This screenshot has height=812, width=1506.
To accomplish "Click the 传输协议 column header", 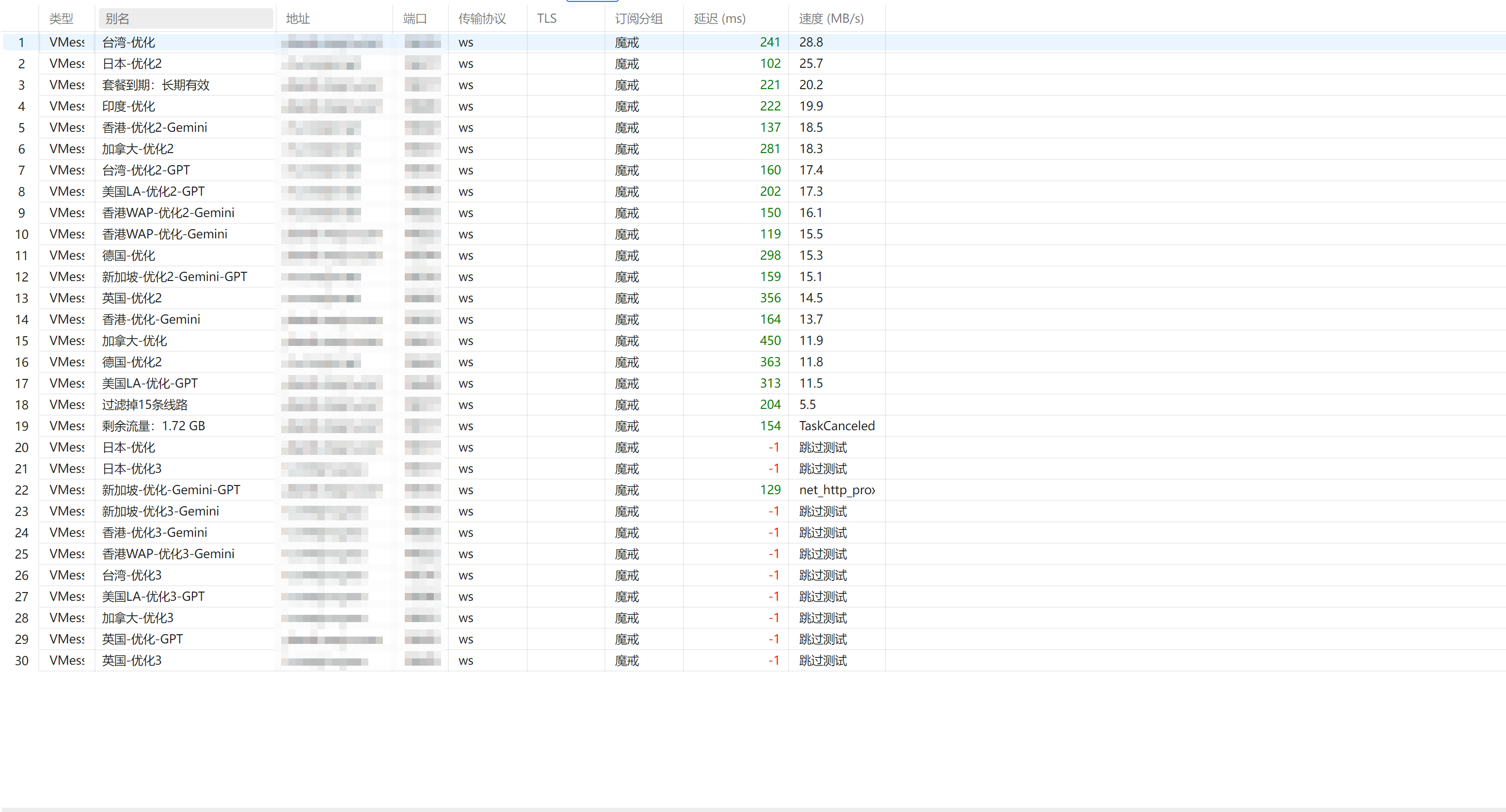I will (x=487, y=19).
